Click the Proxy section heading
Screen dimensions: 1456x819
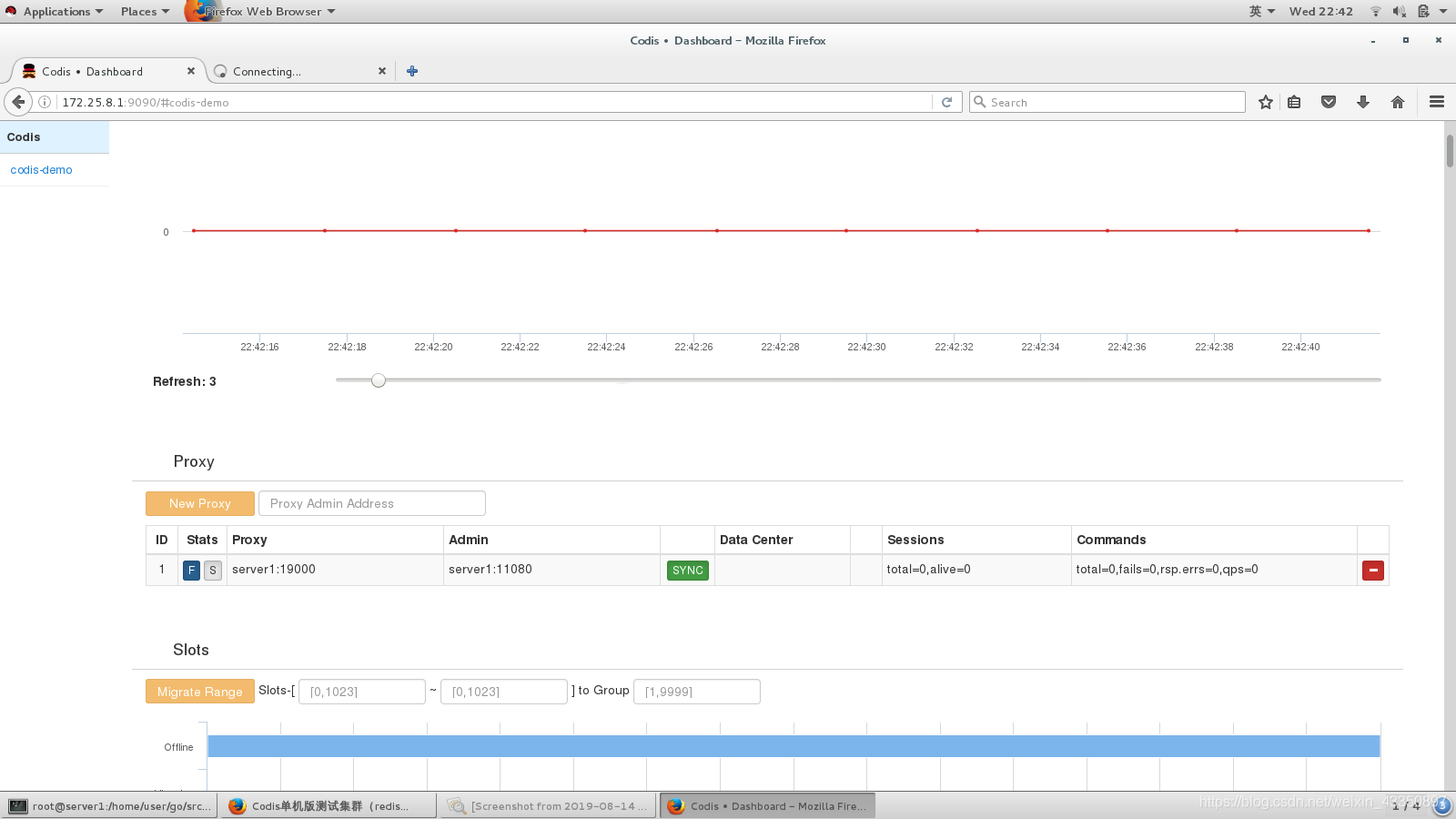point(194,461)
